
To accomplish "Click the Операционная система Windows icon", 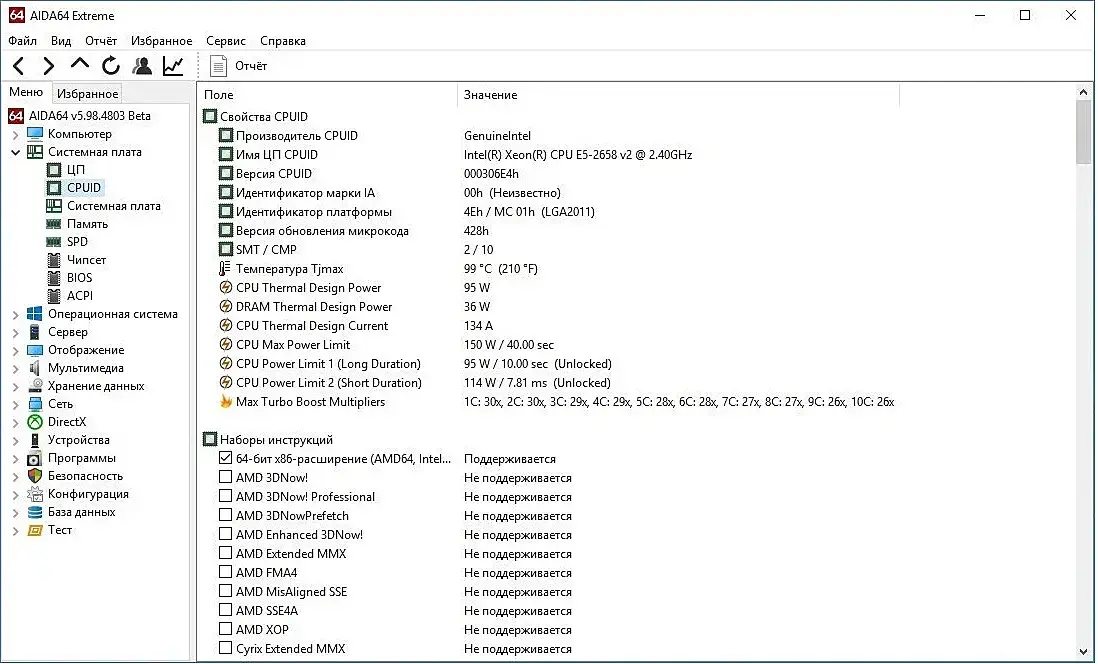I will tap(34, 314).
